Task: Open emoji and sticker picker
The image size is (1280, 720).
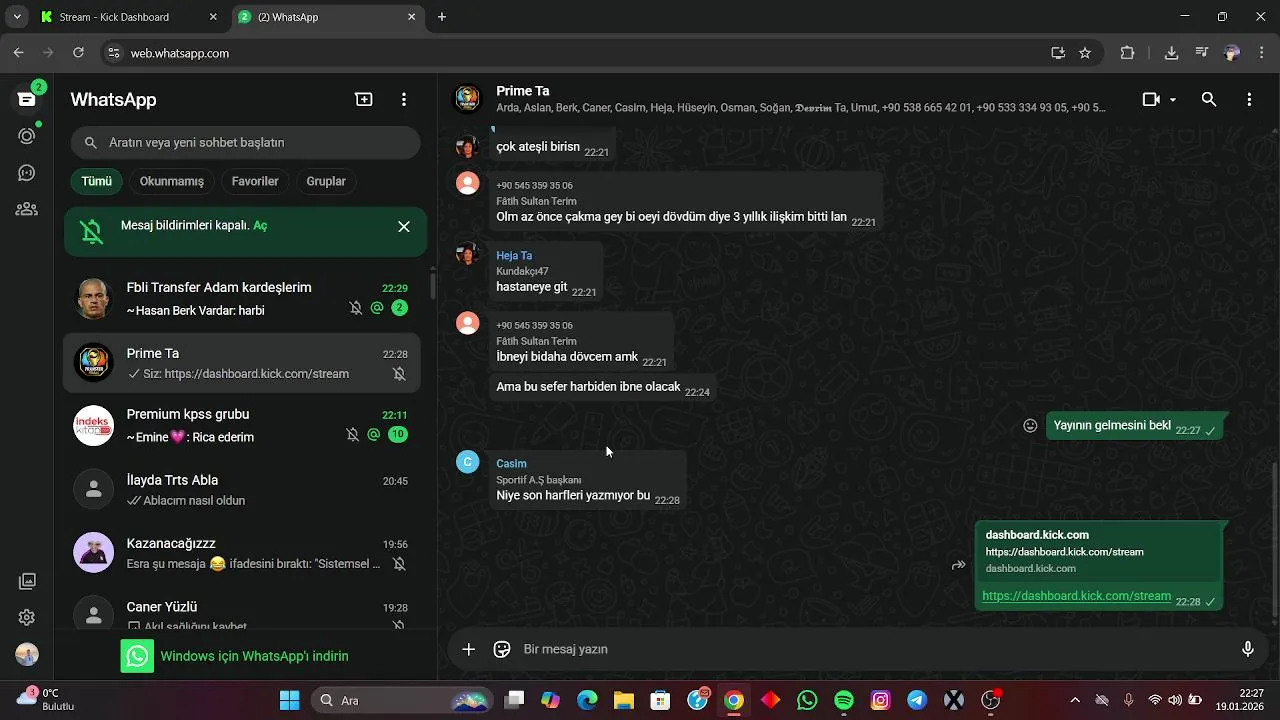Action: [x=502, y=649]
